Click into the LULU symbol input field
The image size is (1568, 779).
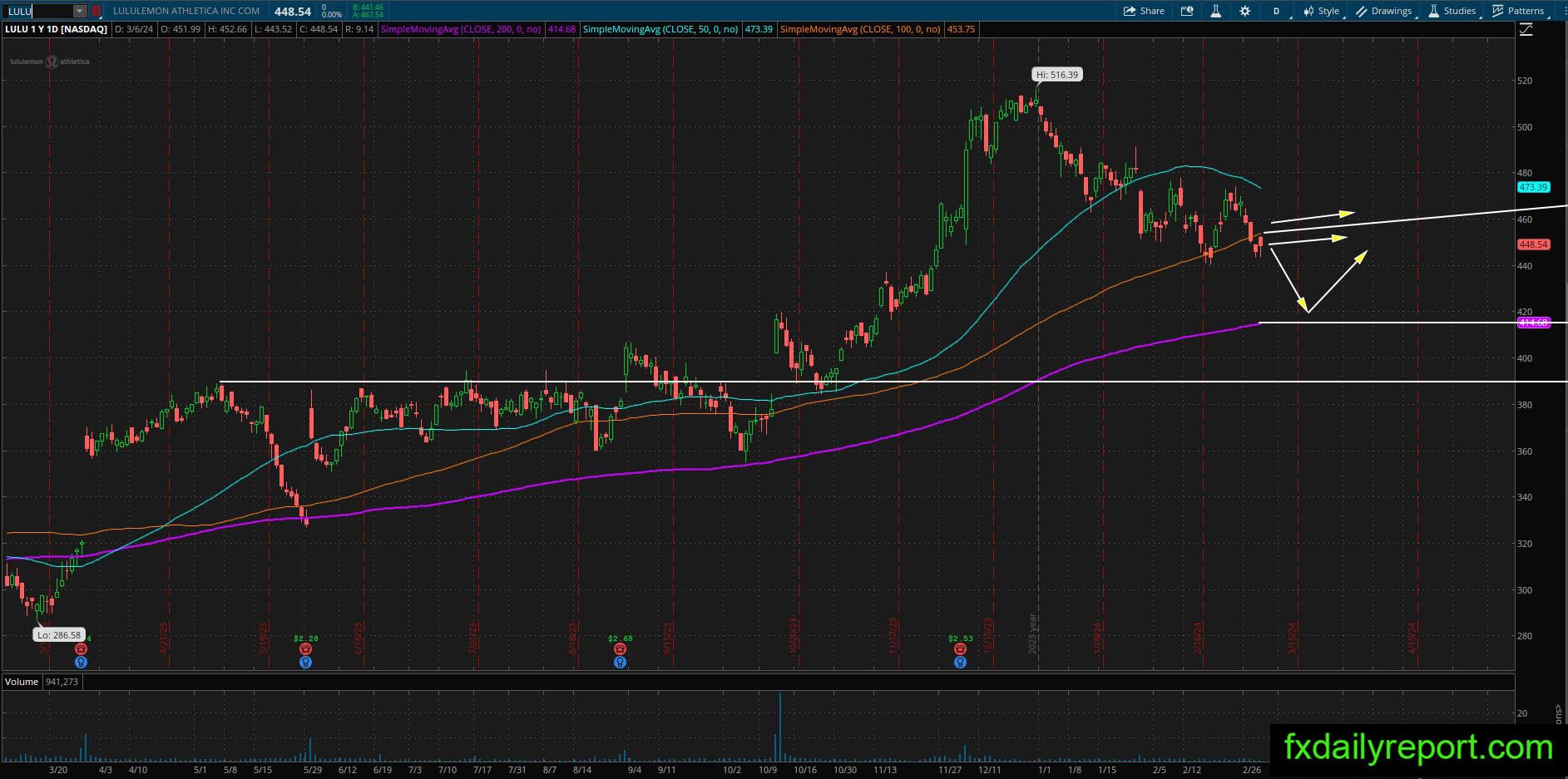pos(38,11)
